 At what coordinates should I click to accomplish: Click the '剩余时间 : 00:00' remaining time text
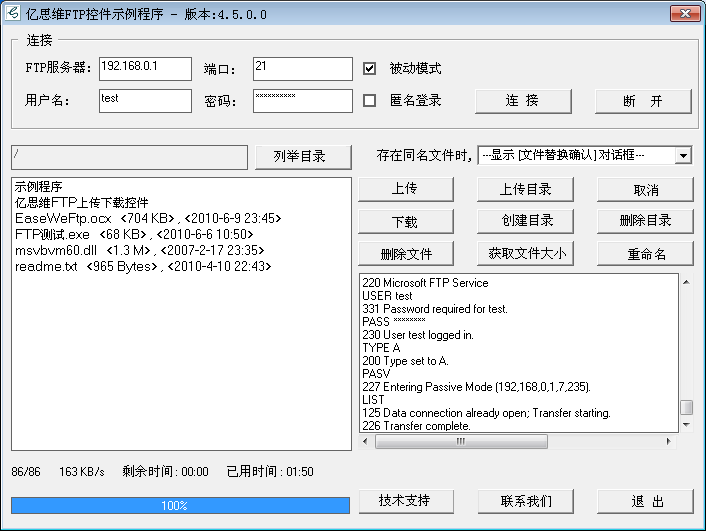pos(165,472)
